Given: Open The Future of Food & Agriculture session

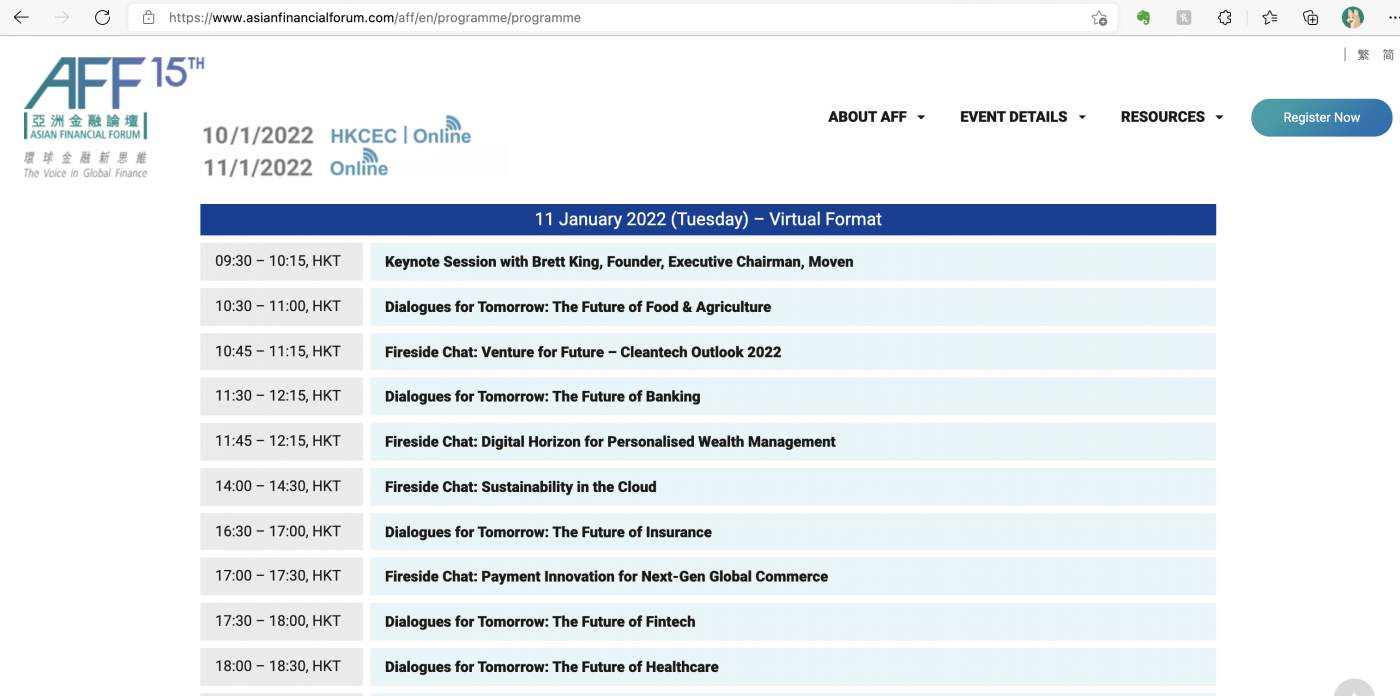Looking at the screenshot, I should (x=793, y=307).
